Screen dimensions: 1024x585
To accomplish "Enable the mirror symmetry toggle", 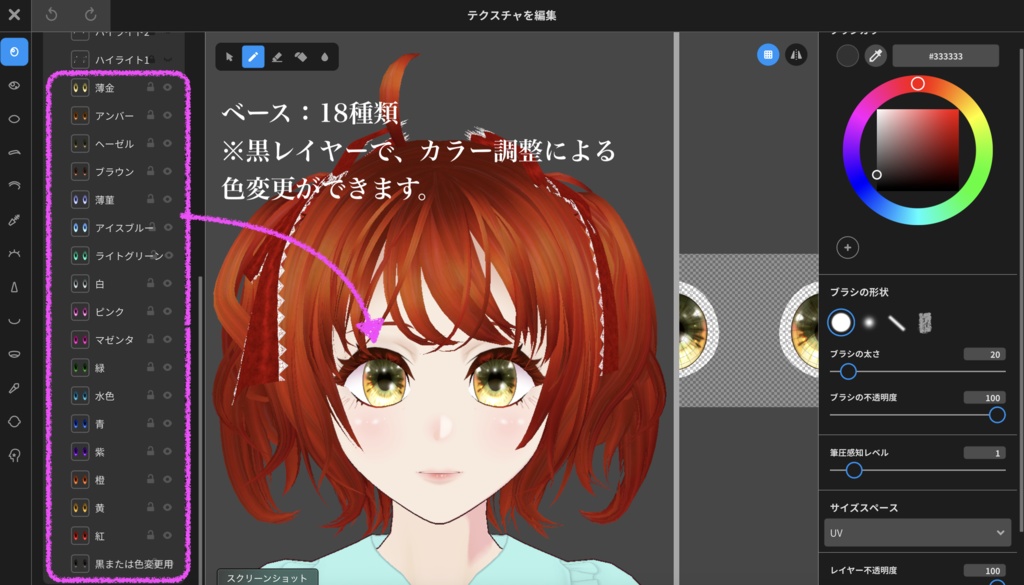I will 796,56.
